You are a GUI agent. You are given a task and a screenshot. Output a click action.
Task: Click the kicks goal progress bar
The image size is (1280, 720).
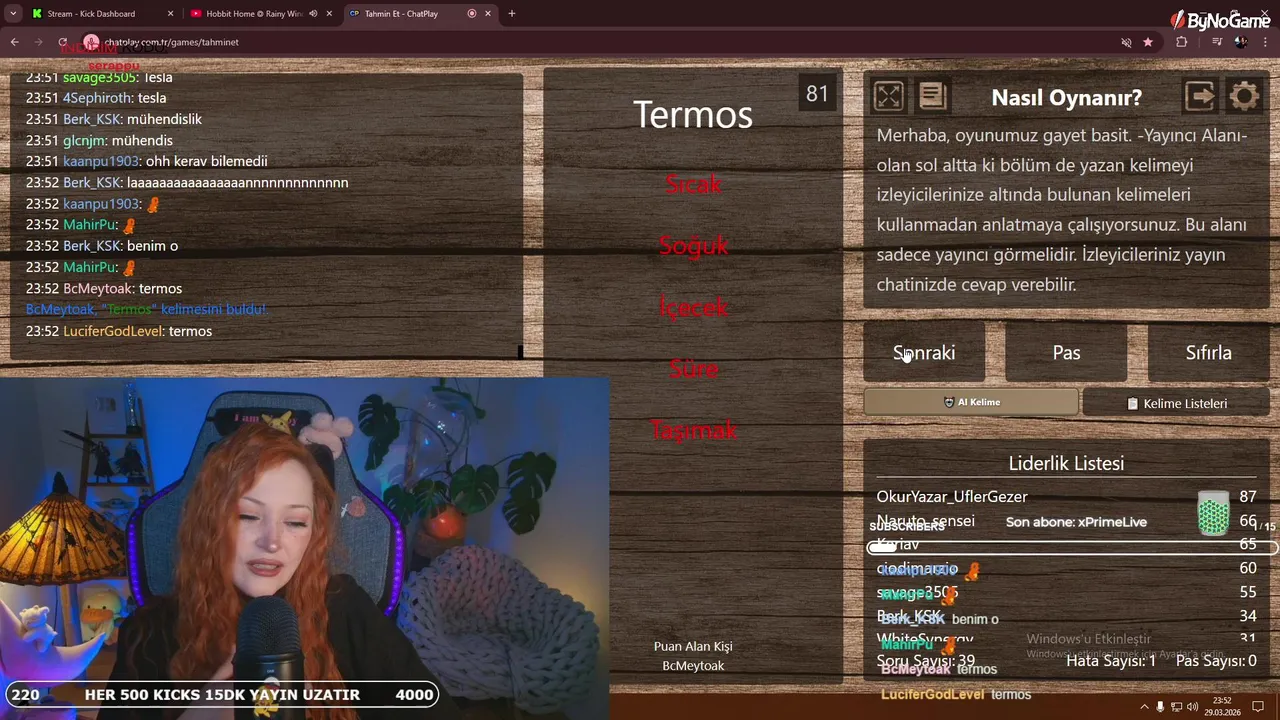tap(220, 694)
